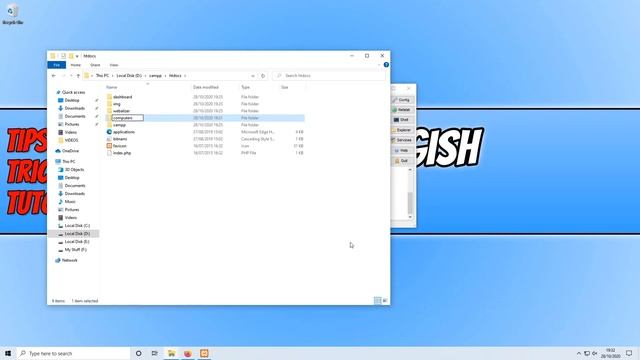Open Task View on the taskbar
The image size is (640, 360).
[x=155, y=353]
